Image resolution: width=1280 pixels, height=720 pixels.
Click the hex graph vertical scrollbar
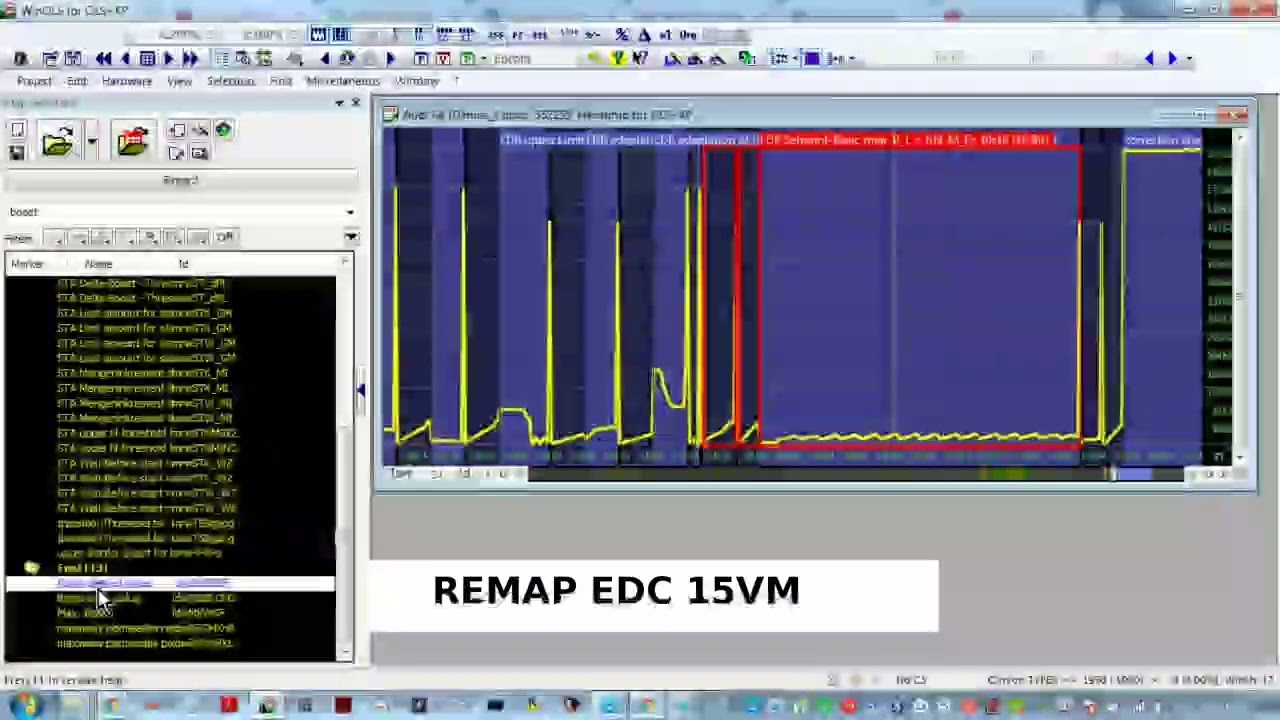[1240, 296]
